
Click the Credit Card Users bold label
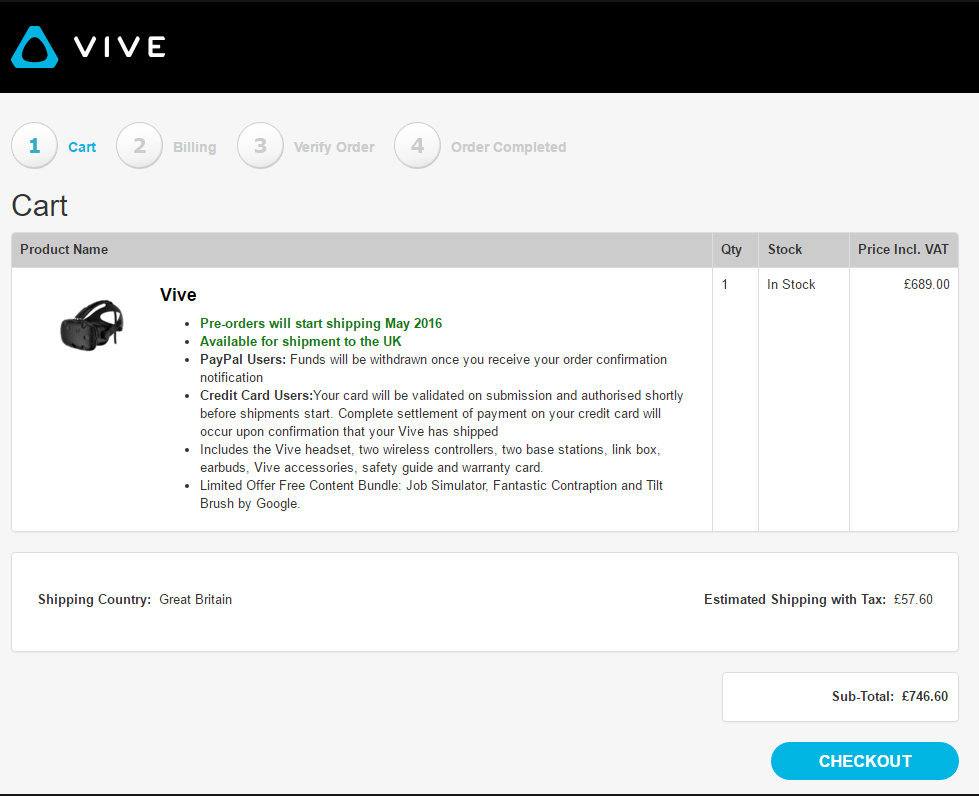point(256,396)
